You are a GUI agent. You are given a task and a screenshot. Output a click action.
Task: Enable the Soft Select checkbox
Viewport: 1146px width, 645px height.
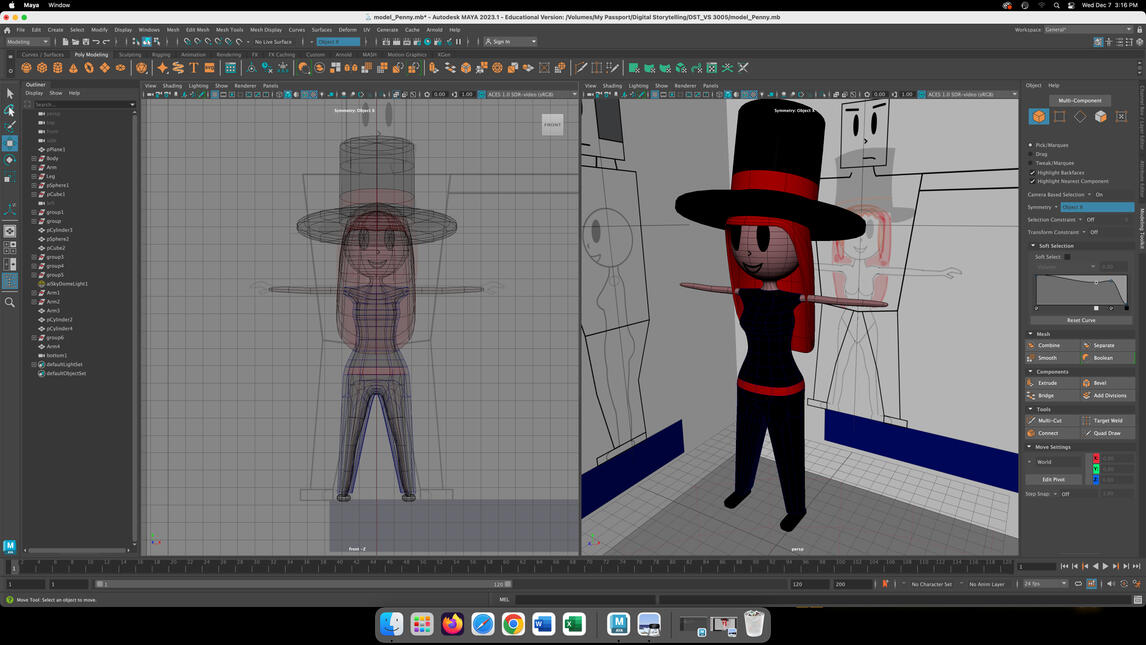click(1067, 256)
